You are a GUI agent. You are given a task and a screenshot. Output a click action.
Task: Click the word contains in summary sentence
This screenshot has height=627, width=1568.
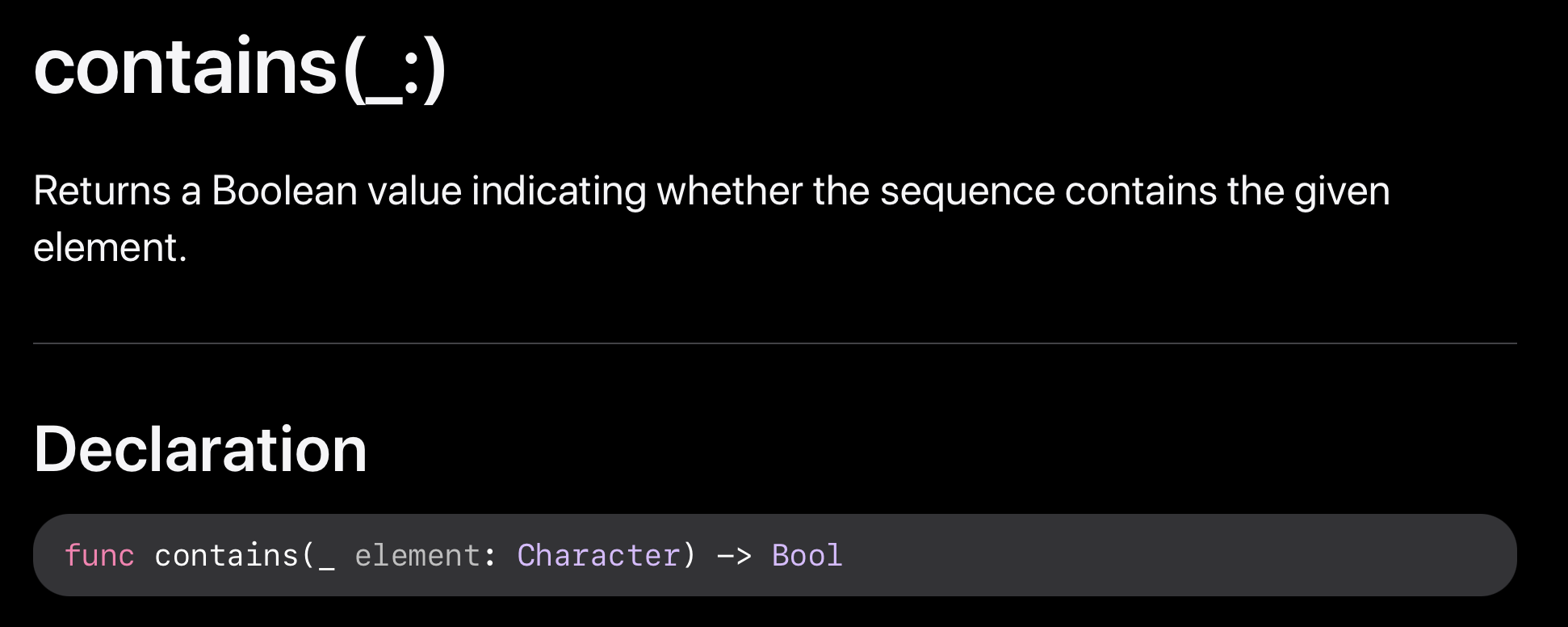[x=1141, y=191]
